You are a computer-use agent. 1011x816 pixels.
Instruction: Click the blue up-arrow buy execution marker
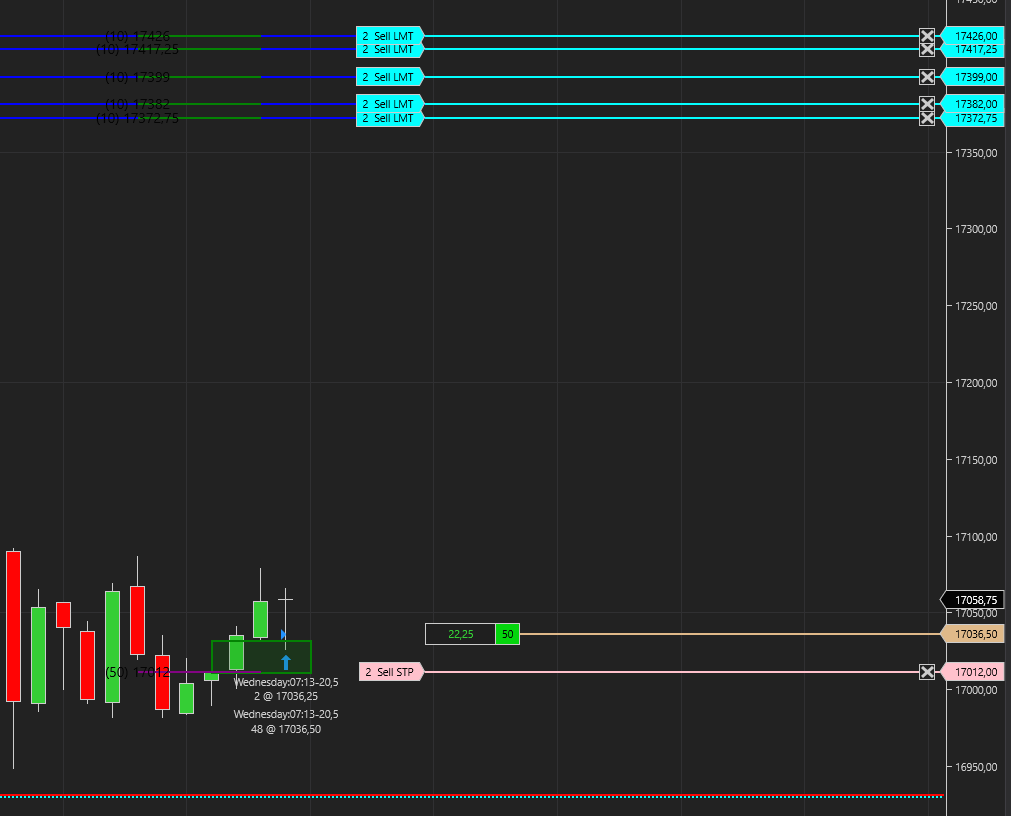286,662
